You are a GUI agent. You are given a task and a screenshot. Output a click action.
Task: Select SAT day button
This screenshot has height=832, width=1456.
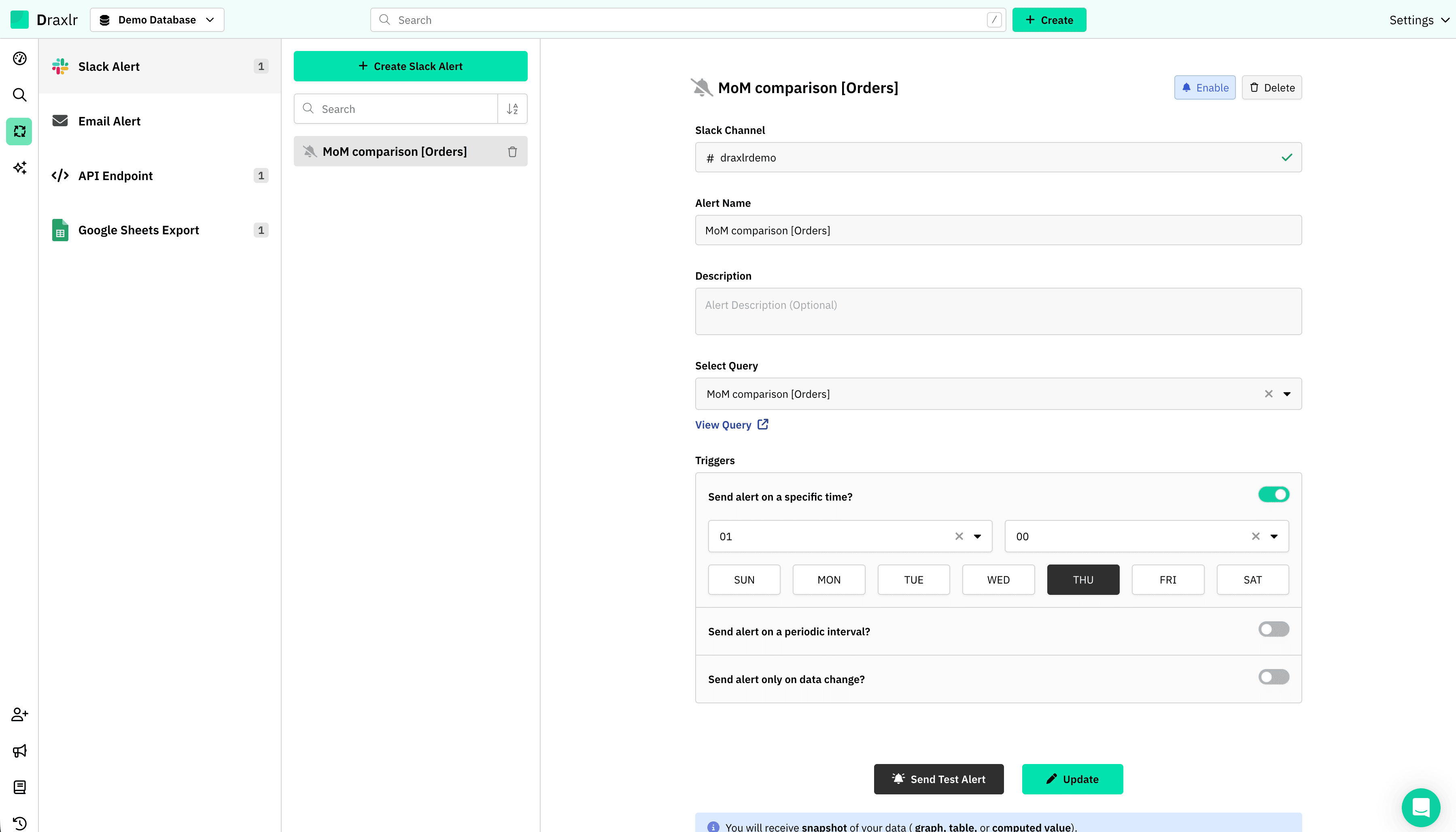tap(1252, 579)
